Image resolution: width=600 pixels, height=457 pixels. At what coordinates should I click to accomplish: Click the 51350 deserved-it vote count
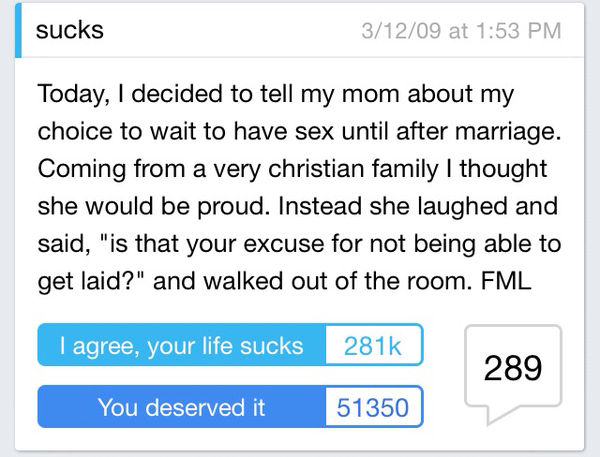coord(372,408)
